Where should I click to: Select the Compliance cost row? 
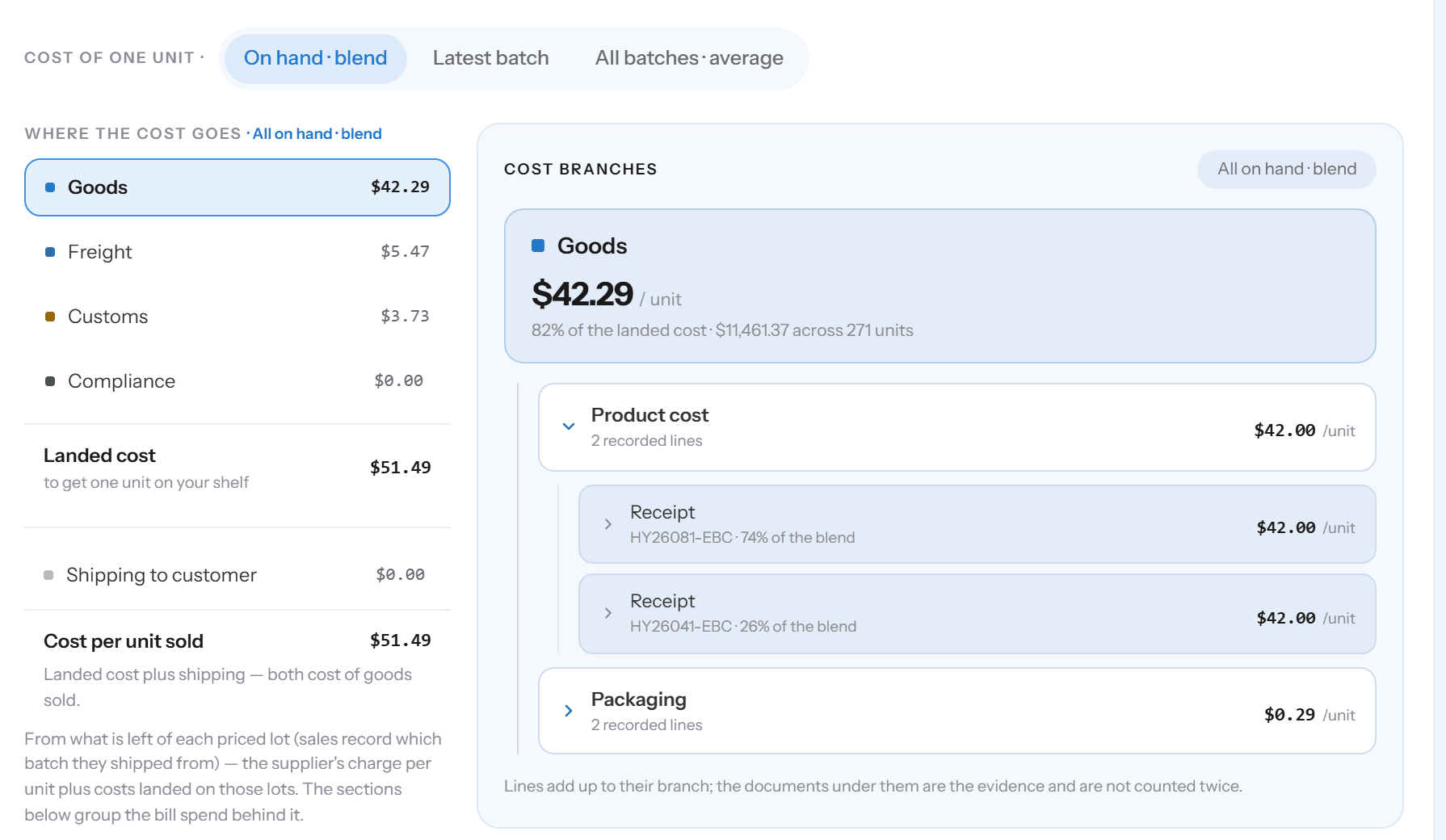tap(237, 381)
